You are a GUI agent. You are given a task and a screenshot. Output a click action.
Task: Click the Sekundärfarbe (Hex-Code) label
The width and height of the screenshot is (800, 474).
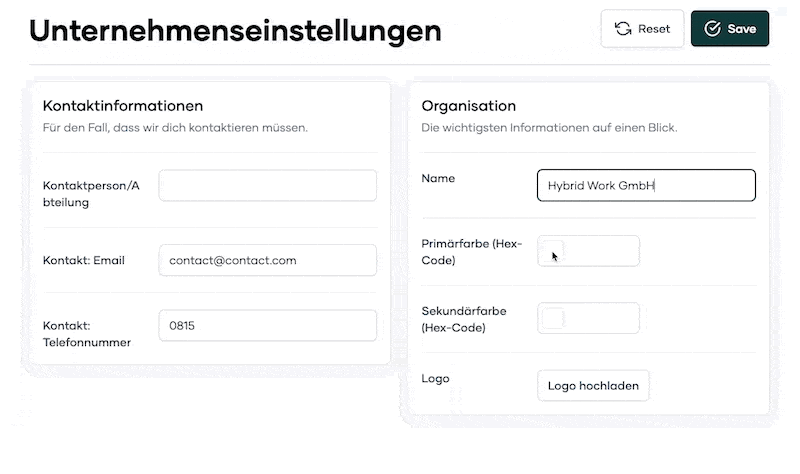[x=464, y=319]
